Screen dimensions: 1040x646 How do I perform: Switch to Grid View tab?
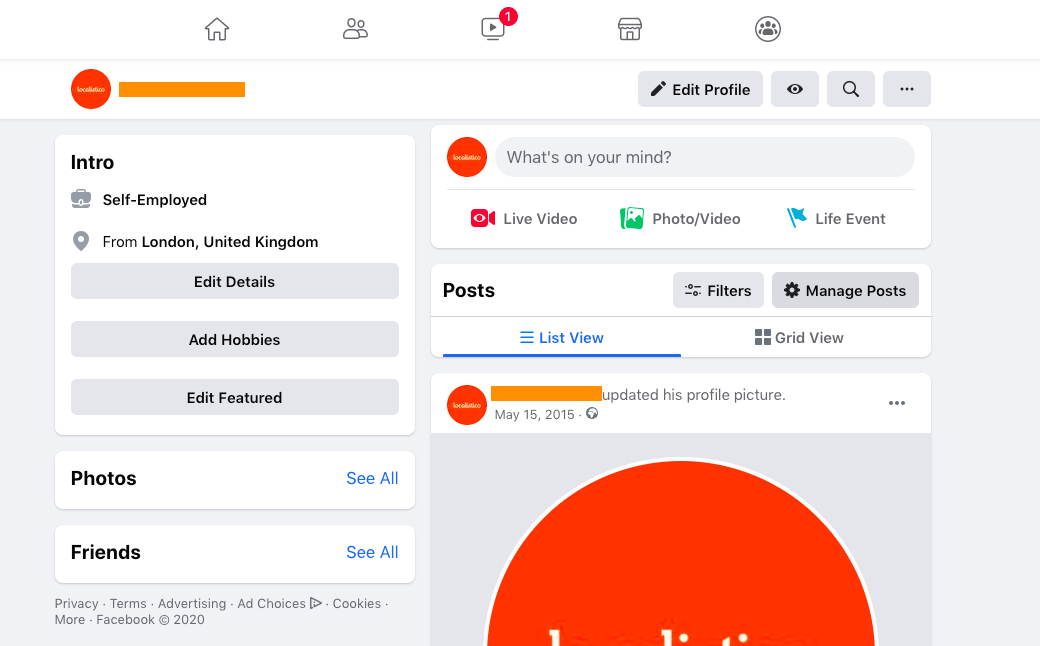(x=799, y=338)
